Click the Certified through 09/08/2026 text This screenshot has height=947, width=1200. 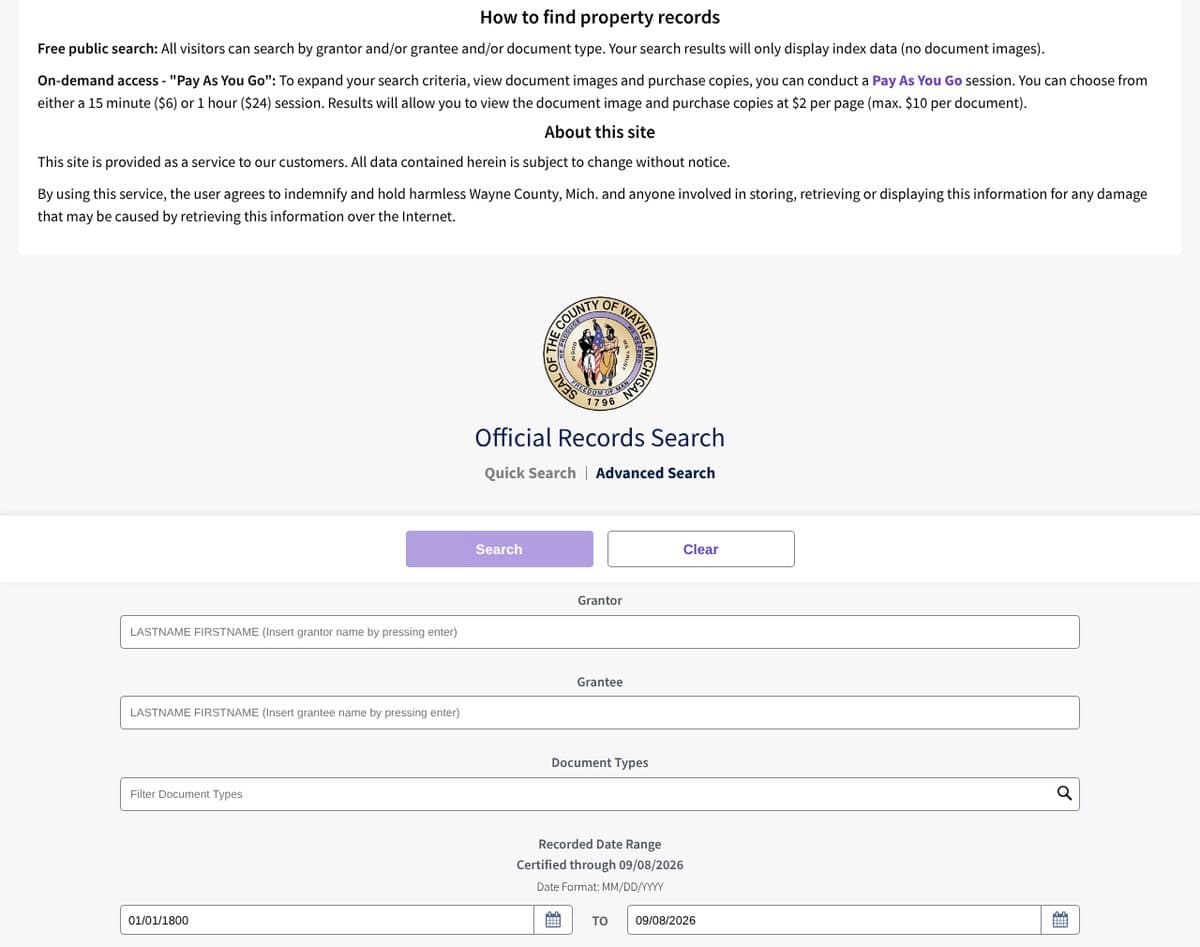(x=600, y=865)
